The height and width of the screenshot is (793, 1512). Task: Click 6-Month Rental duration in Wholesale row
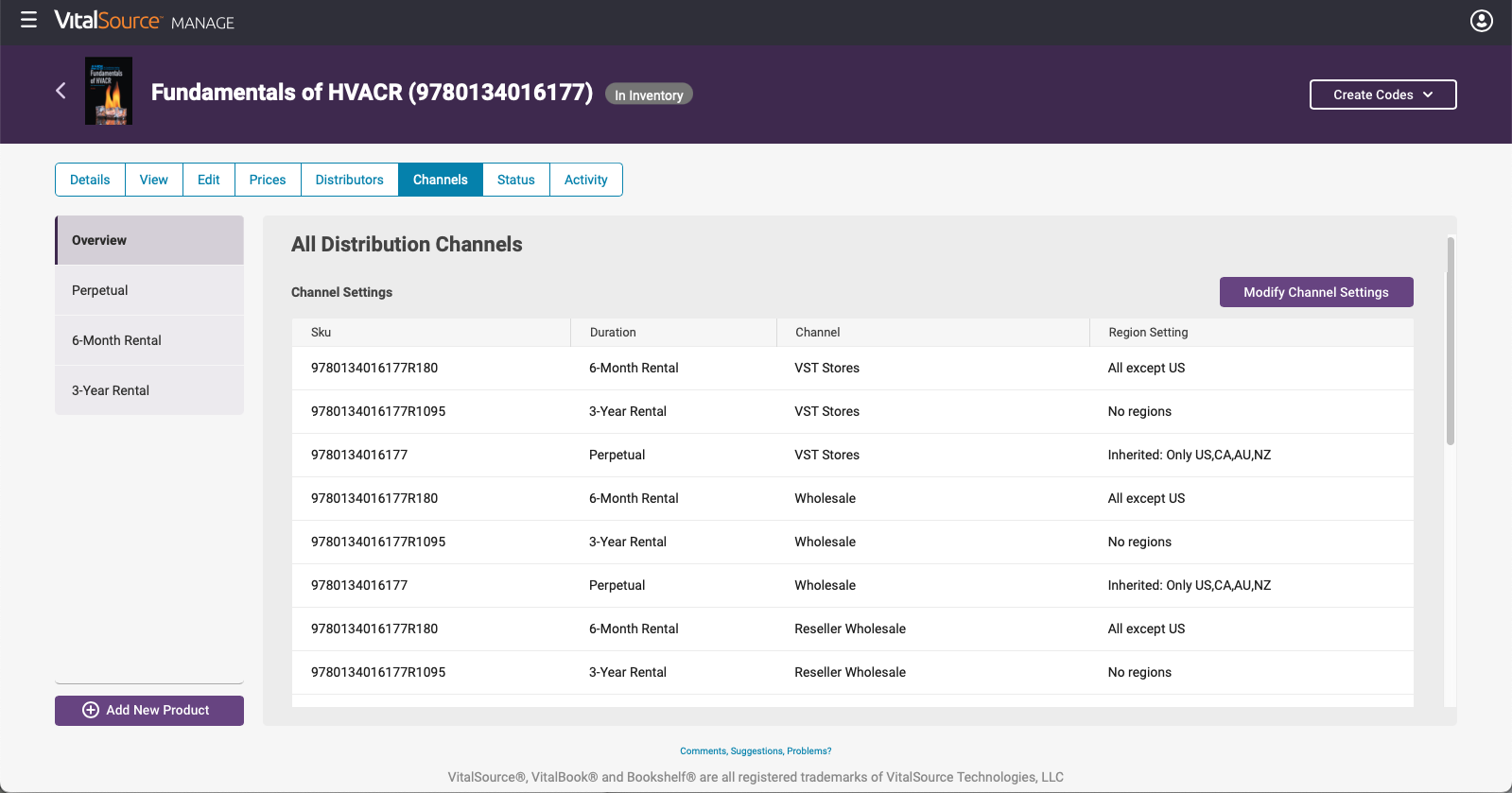634,498
